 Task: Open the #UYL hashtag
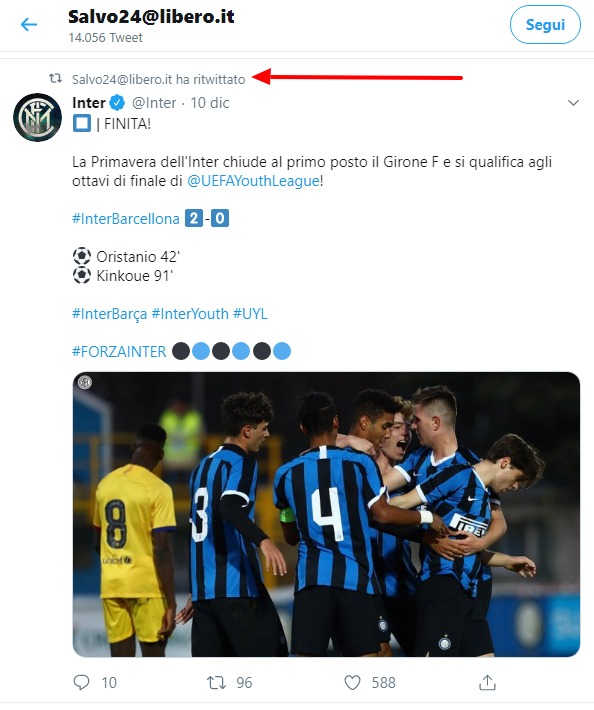tap(250, 314)
